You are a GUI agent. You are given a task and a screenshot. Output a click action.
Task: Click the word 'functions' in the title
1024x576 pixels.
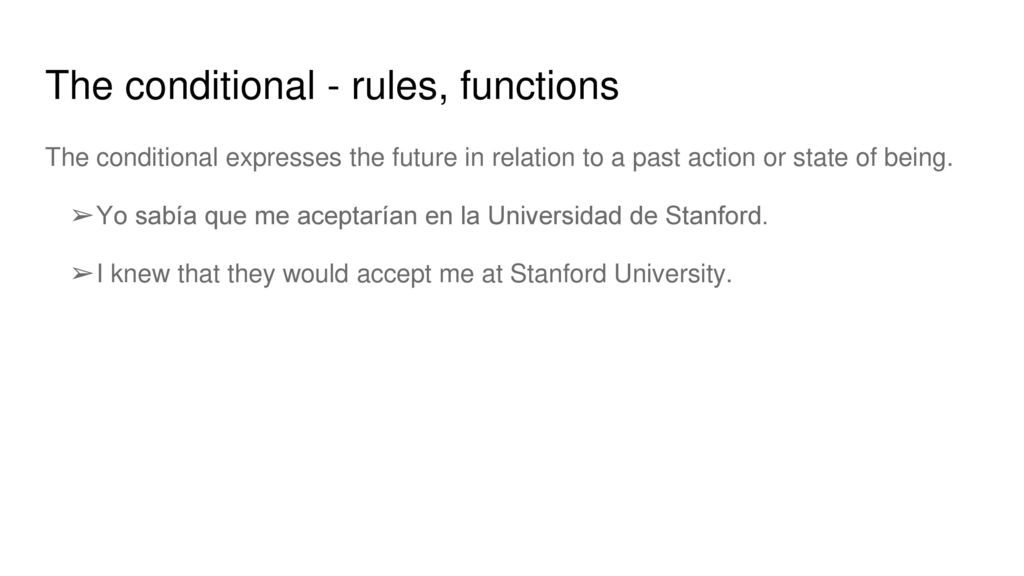[x=539, y=86]
